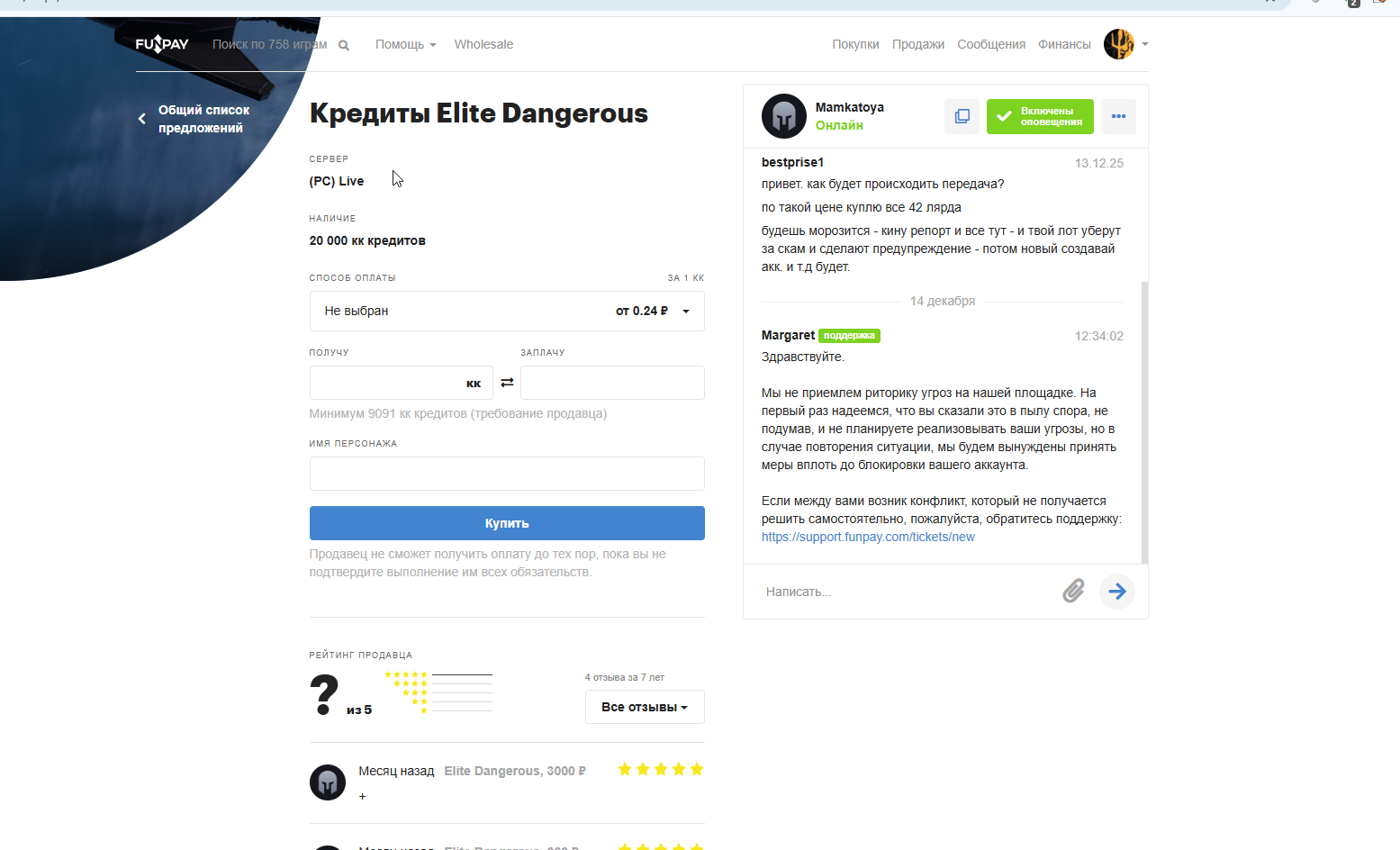The width and height of the screenshot is (1400, 850).
Task: Expand the Help menu
Action: point(405,44)
